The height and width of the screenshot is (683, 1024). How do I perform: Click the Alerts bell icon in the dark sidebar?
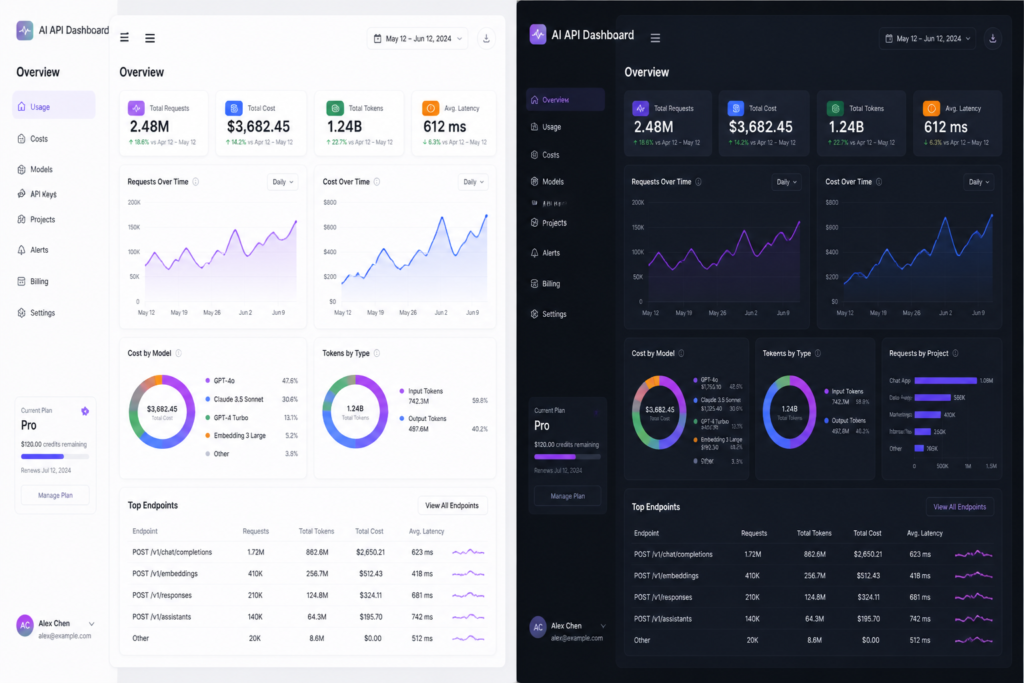535,253
